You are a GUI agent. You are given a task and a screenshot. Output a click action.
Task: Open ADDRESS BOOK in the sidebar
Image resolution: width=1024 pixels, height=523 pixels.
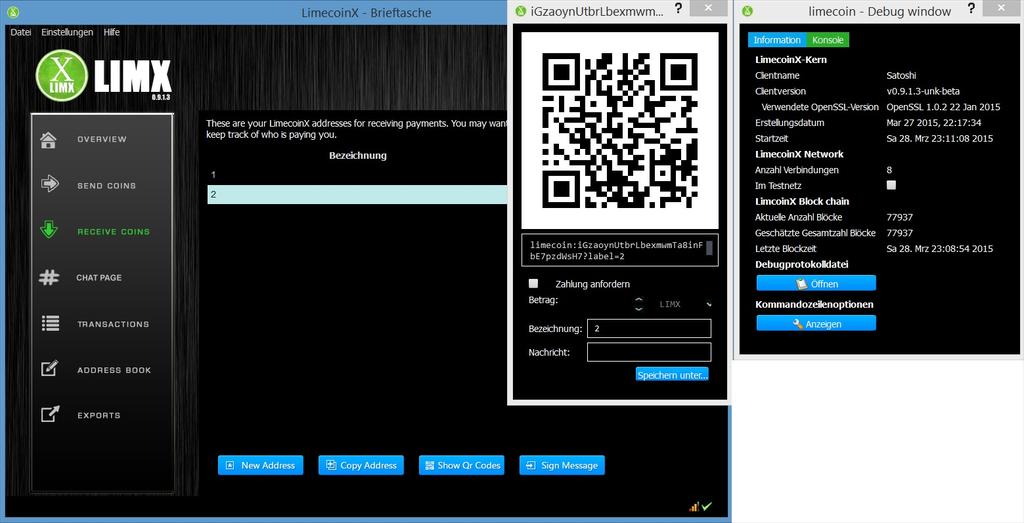tap(114, 370)
